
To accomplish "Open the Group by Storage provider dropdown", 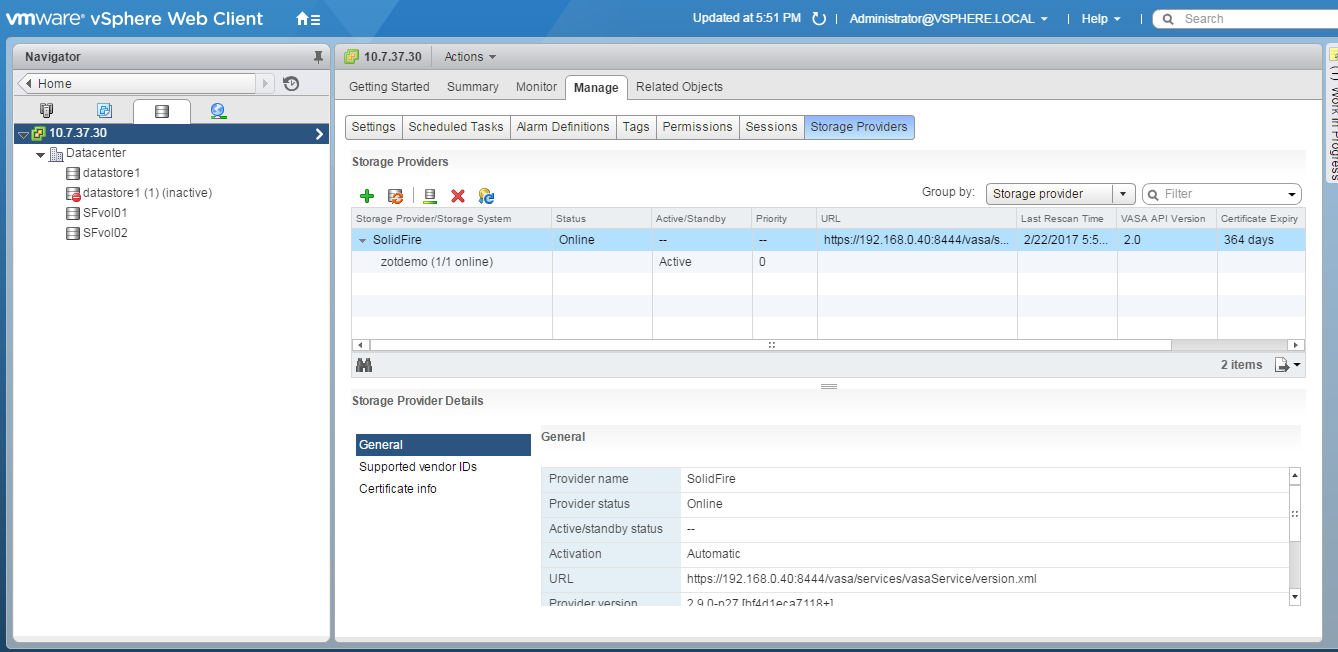I will (1060, 194).
